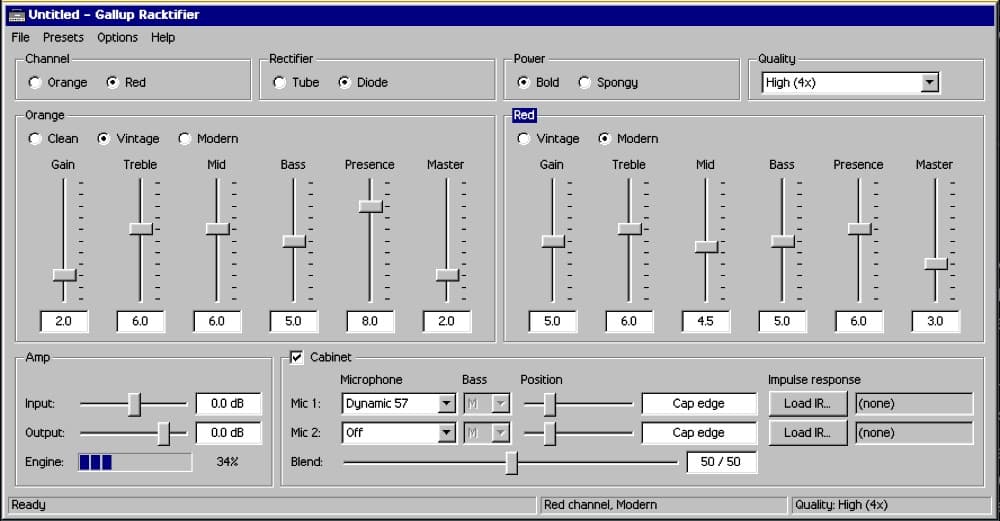The image size is (1000, 521).
Task: Click Mic 2 impulse response (none) field
Action: (x=914, y=433)
